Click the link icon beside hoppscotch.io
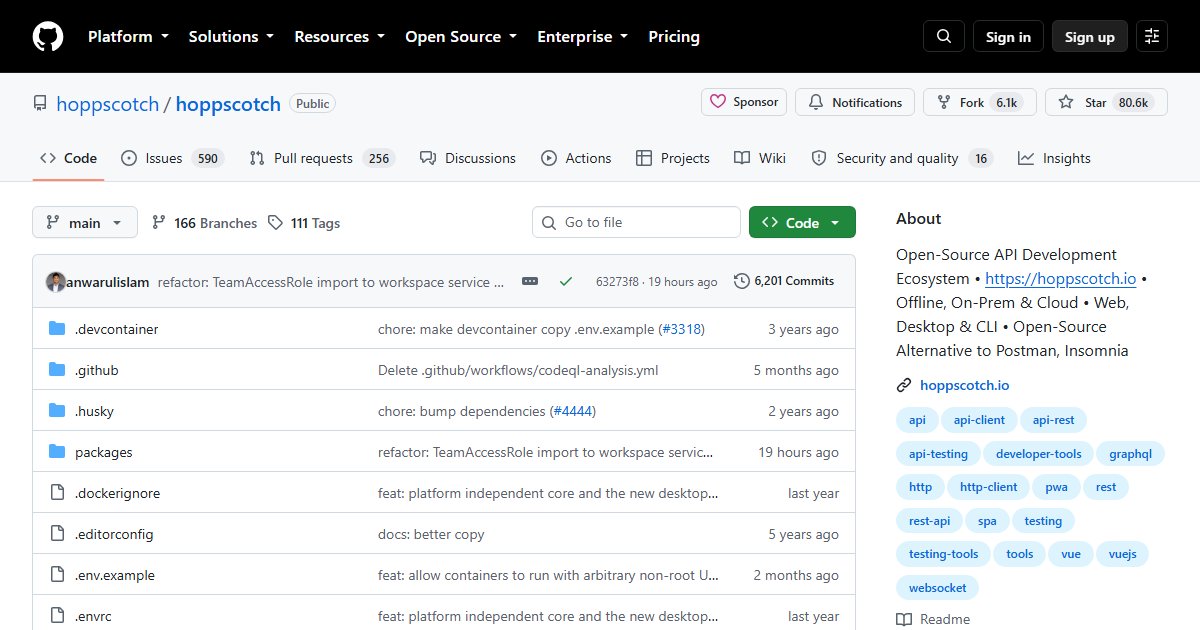1200x630 pixels. tap(904, 385)
